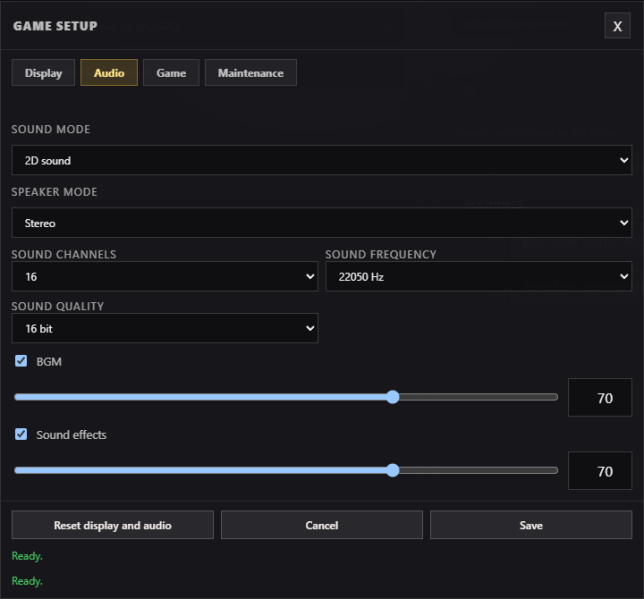Screen dimensions: 644x599
Task: Focus the BGM volume value field
Action: pos(600,397)
